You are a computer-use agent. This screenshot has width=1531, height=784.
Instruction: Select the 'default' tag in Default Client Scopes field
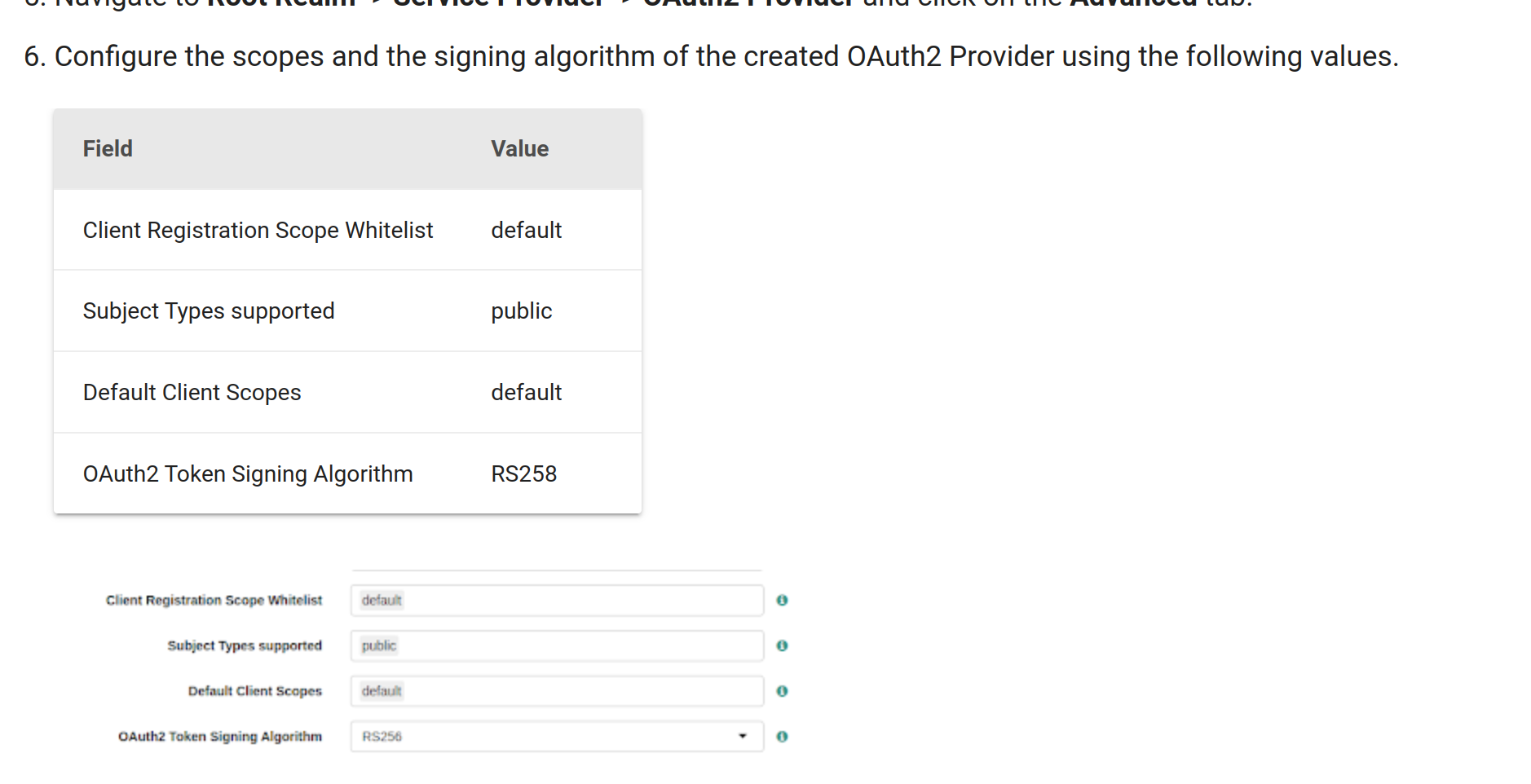pyautogui.click(x=382, y=691)
